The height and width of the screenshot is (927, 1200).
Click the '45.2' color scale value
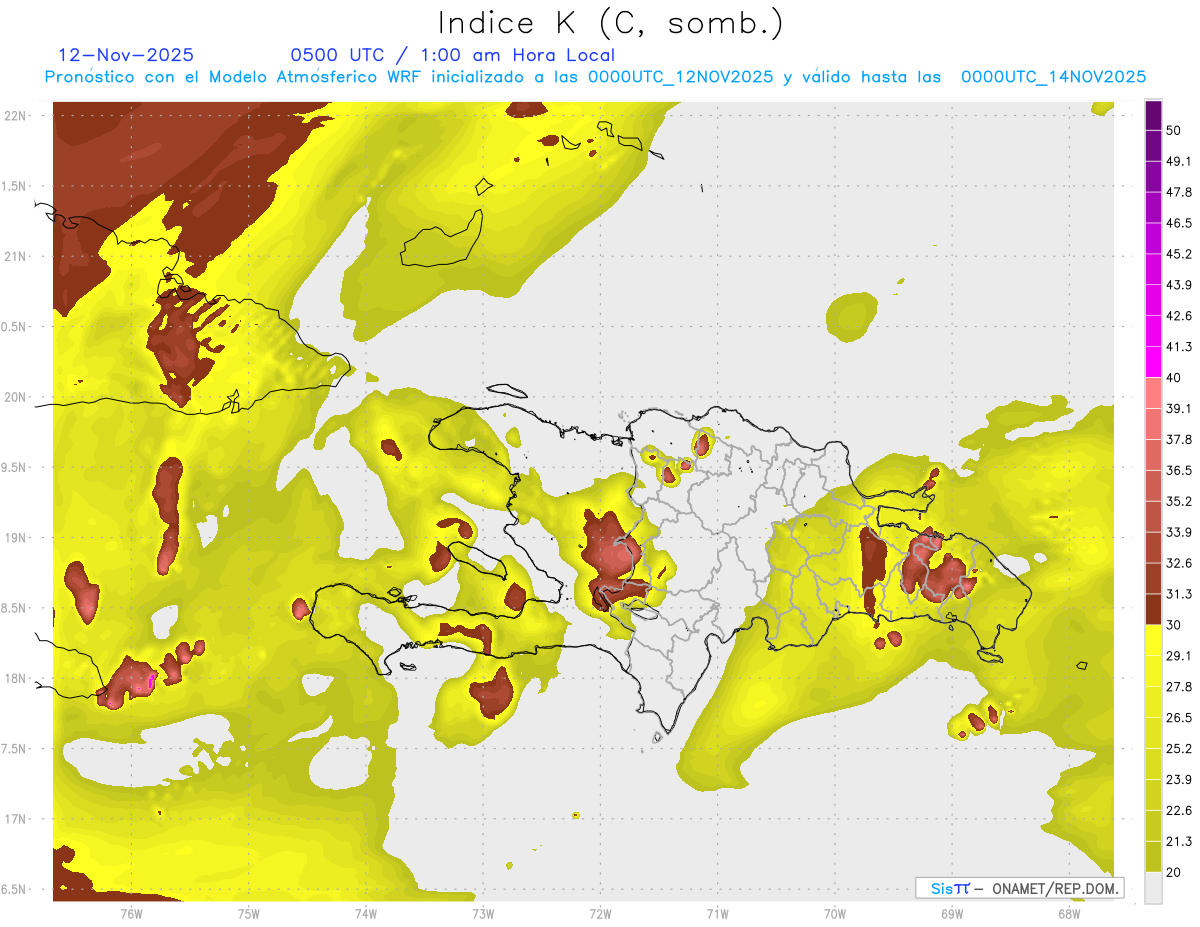(1179, 254)
